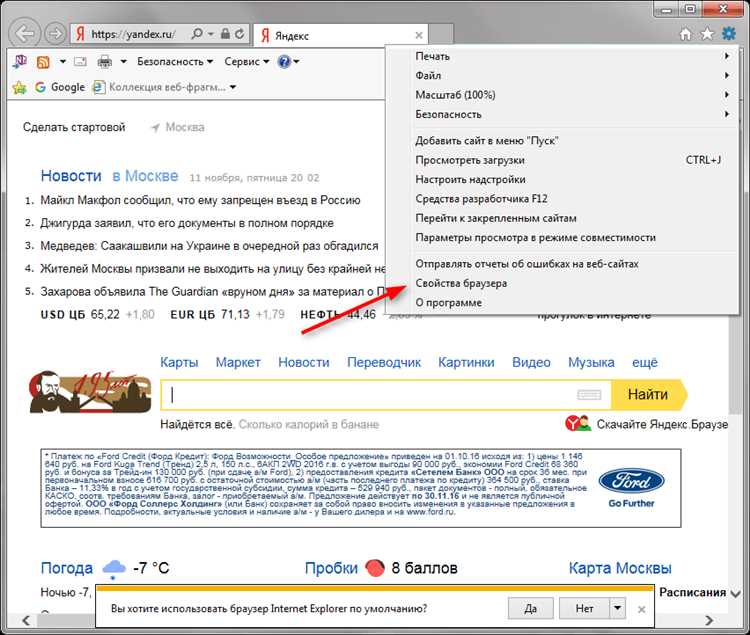Click the search magnifier in address bar
This screenshot has height=635, width=750.
197,33
